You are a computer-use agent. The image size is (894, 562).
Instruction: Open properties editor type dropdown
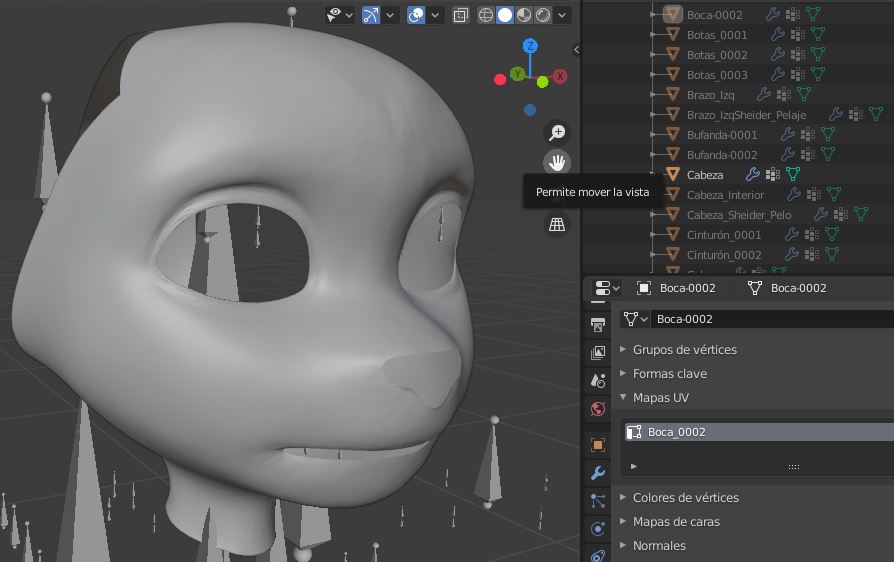coord(607,288)
